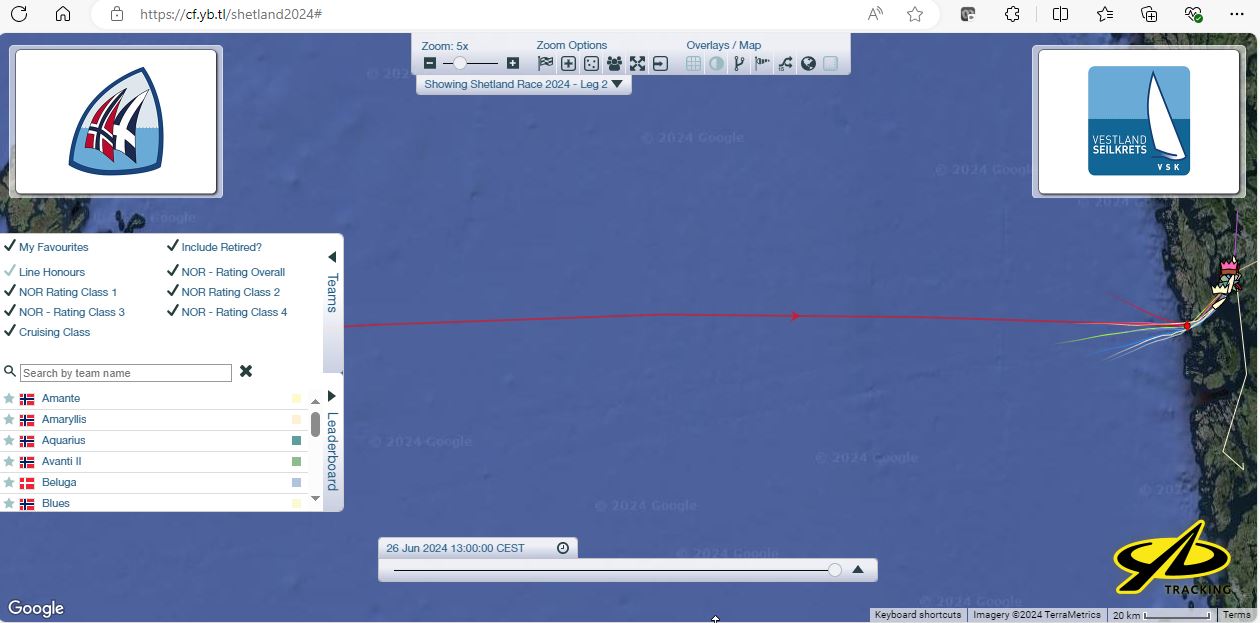1260x623 pixels.
Task: Toggle the wind sock overlay icon
Action: (762, 63)
